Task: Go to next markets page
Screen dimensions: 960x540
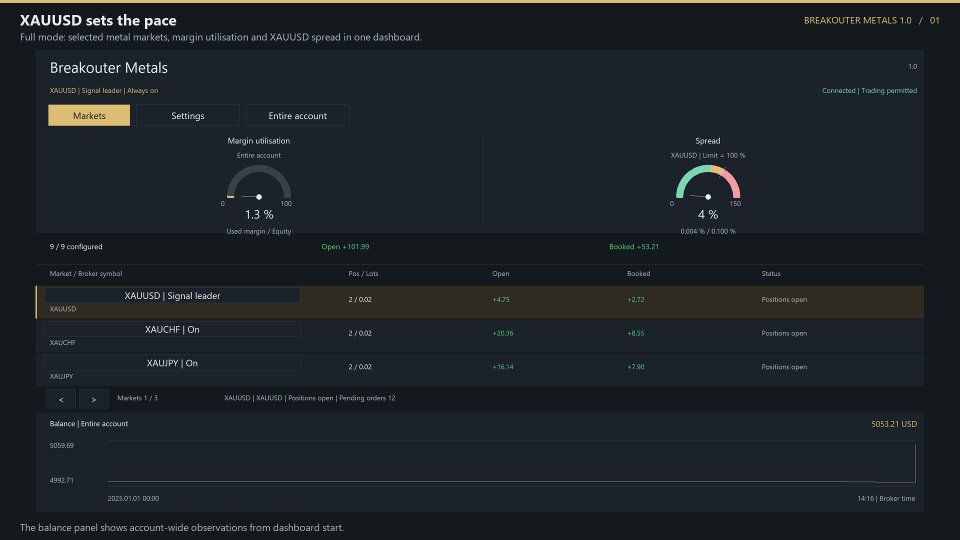Action: (x=94, y=399)
